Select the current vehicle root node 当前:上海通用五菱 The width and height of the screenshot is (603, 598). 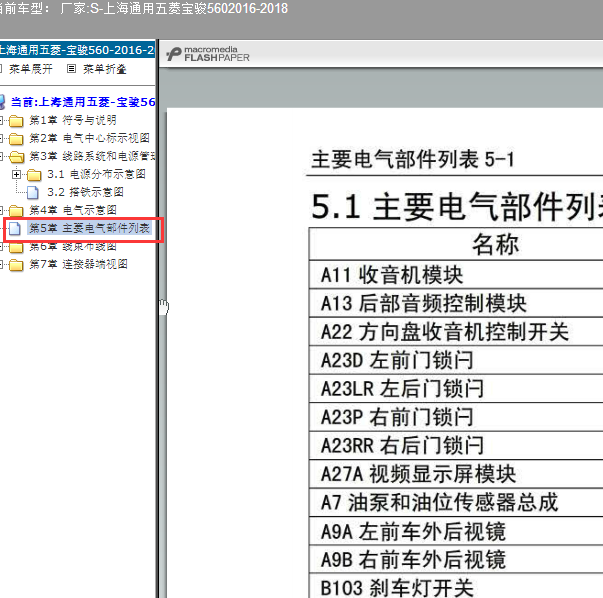82,102
